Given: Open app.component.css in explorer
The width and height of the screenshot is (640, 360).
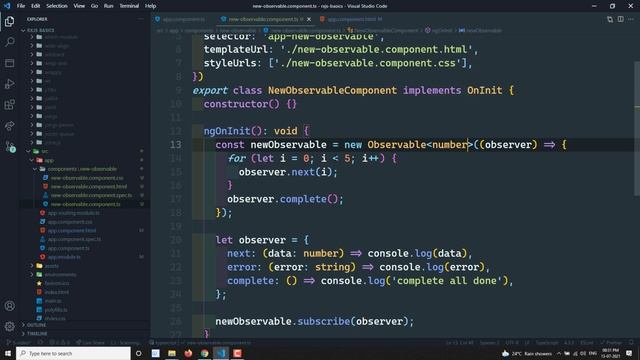Looking at the screenshot, I should (x=70, y=222).
